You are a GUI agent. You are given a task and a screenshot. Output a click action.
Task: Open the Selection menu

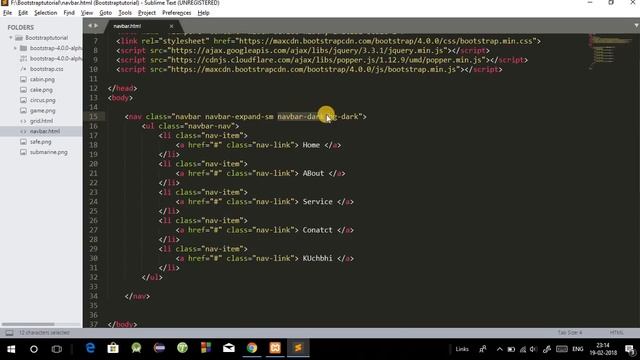coord(45,13)
